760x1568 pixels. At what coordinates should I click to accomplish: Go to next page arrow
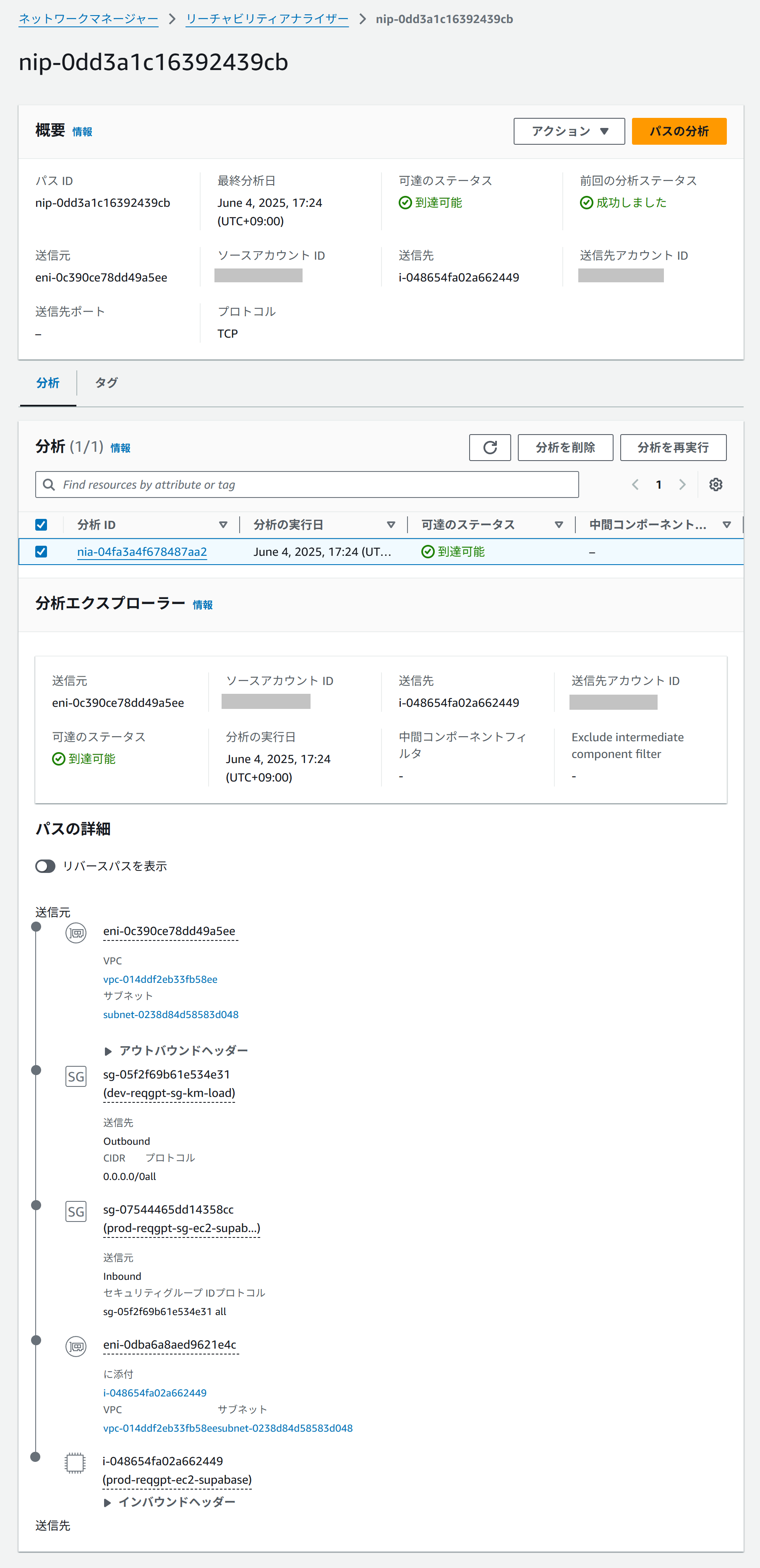pos(682,484)
